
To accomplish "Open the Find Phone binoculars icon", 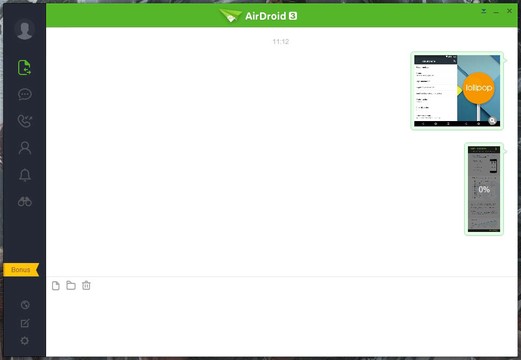I will click(25, 201).
